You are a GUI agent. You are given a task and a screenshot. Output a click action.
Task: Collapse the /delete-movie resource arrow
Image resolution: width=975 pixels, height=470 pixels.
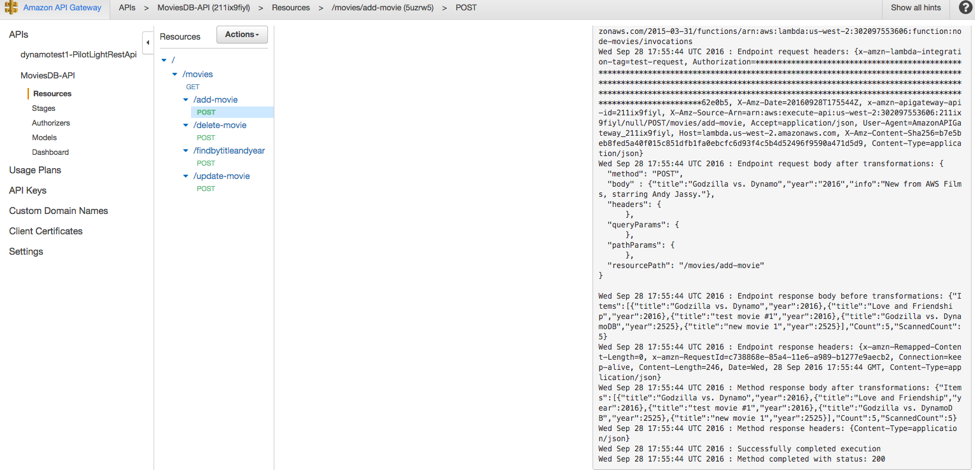(186, 125)
